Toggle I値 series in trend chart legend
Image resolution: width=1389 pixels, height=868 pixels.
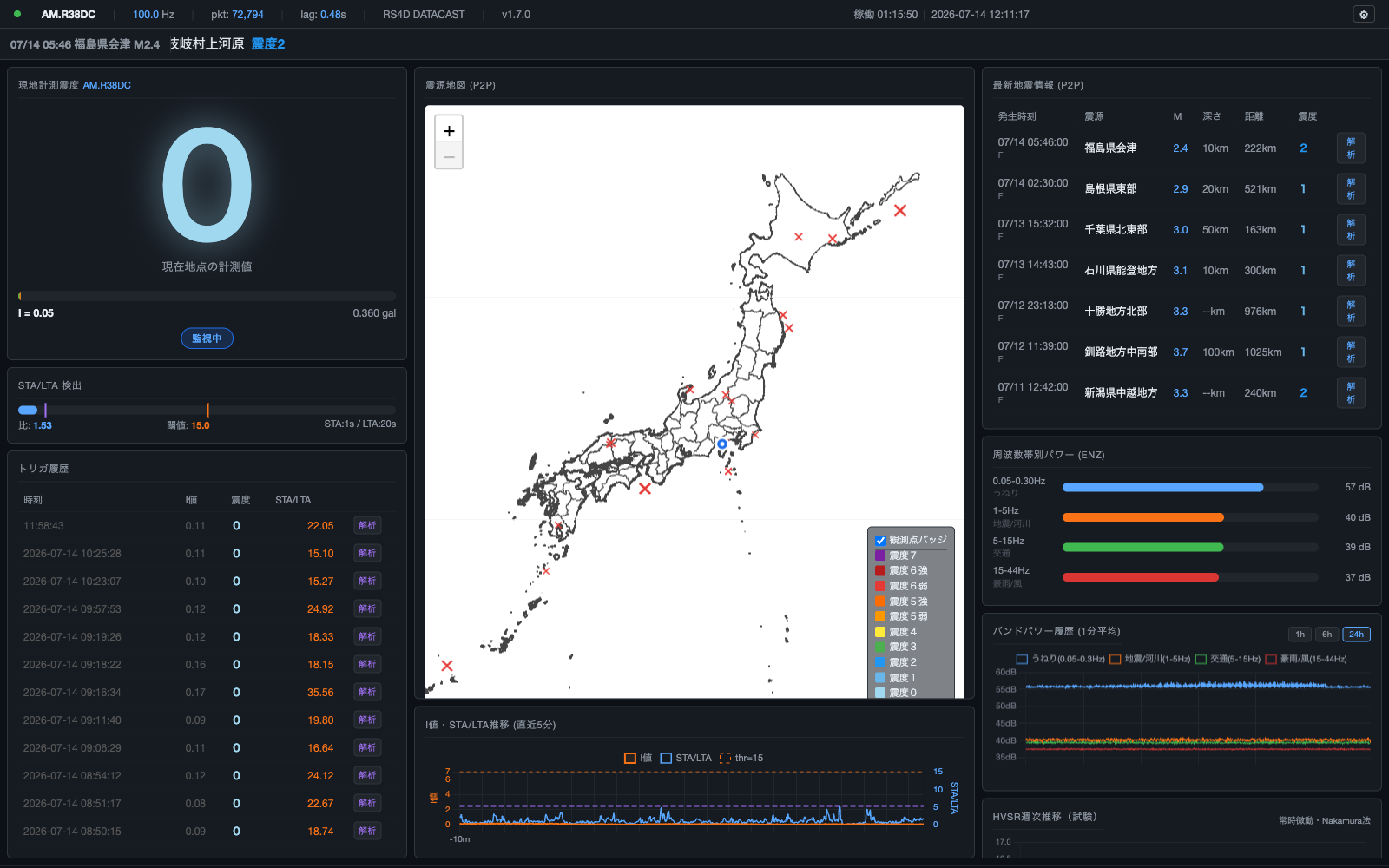tap(638, 758)
